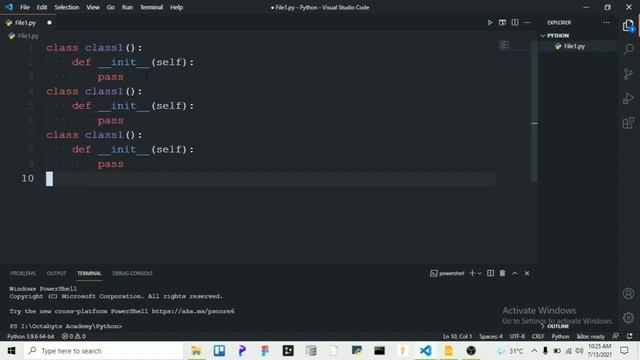
Task: Run the Python file with play icon
Action: tap(490, 22)
